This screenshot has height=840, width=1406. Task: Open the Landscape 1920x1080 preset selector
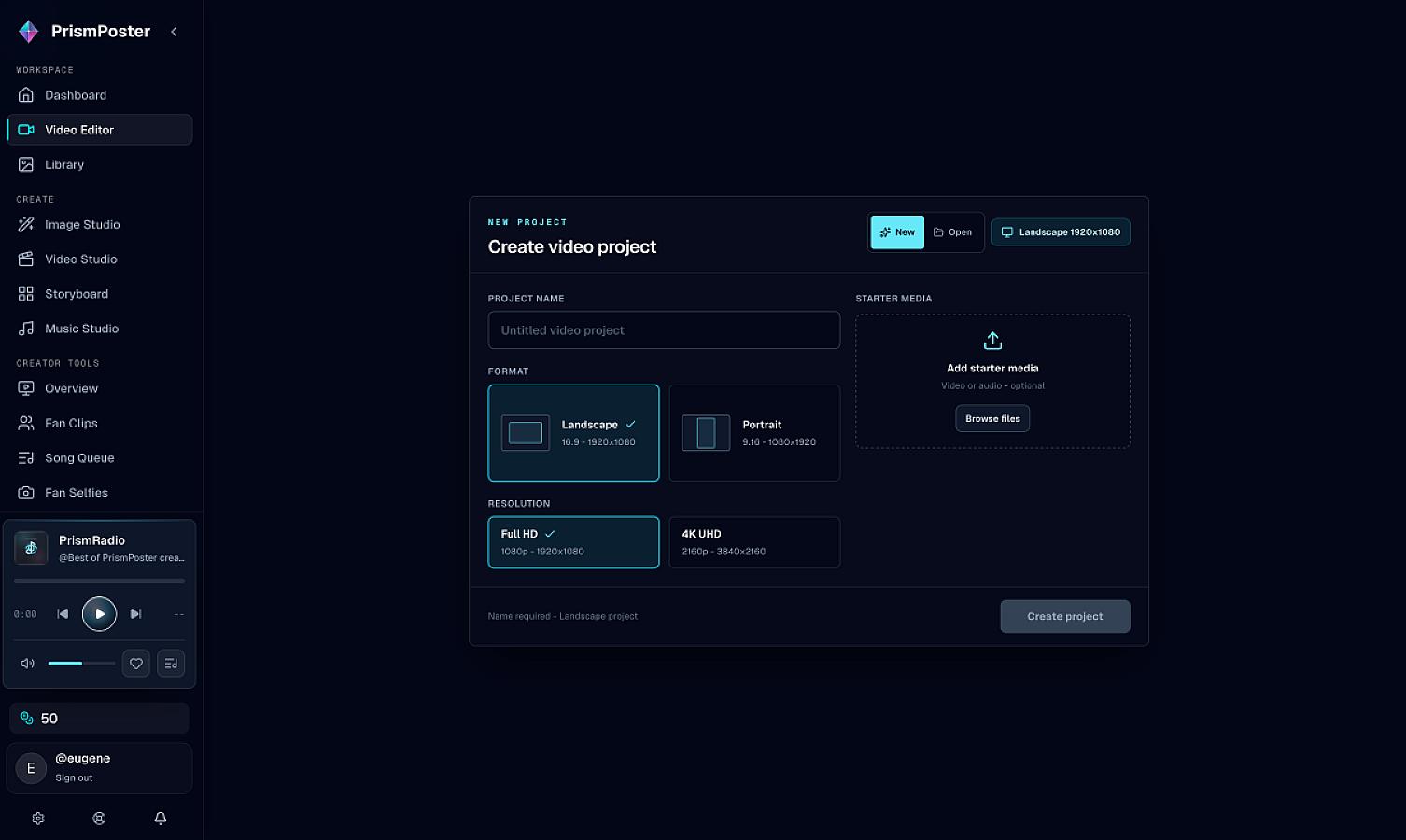(1061, 232)
